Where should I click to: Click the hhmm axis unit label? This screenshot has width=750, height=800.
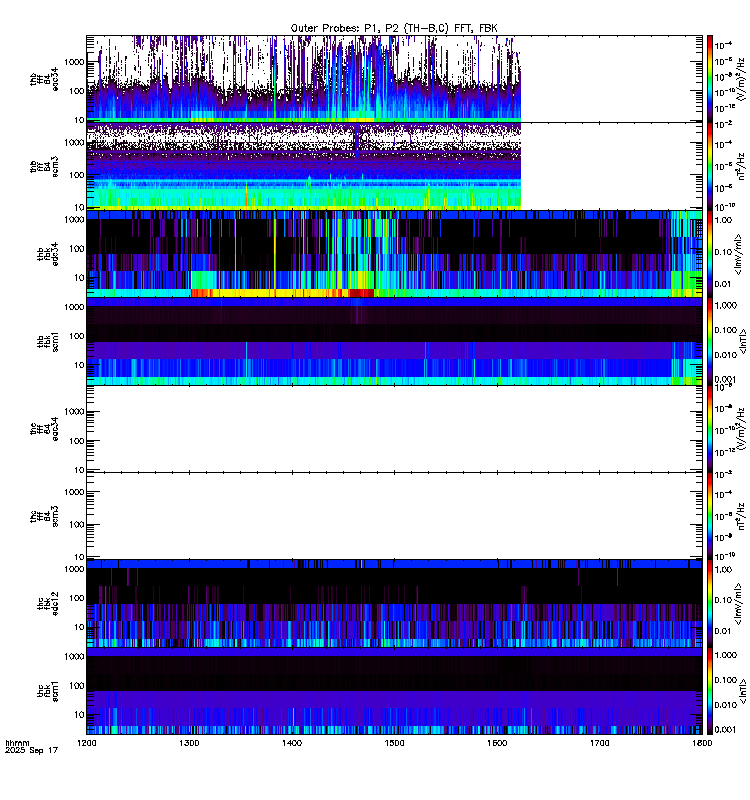pyautogui.click(x=17, y=743)
